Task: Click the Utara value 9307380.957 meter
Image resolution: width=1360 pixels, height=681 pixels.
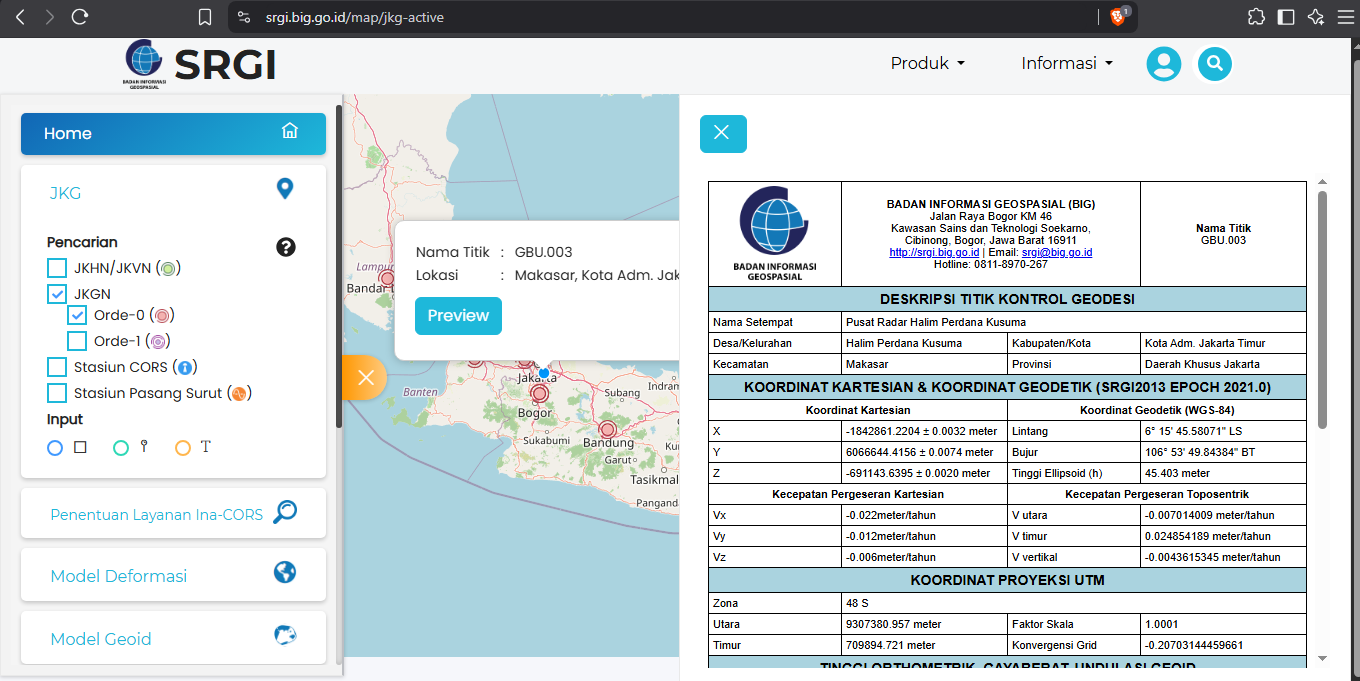Action: tap(924, 624)
